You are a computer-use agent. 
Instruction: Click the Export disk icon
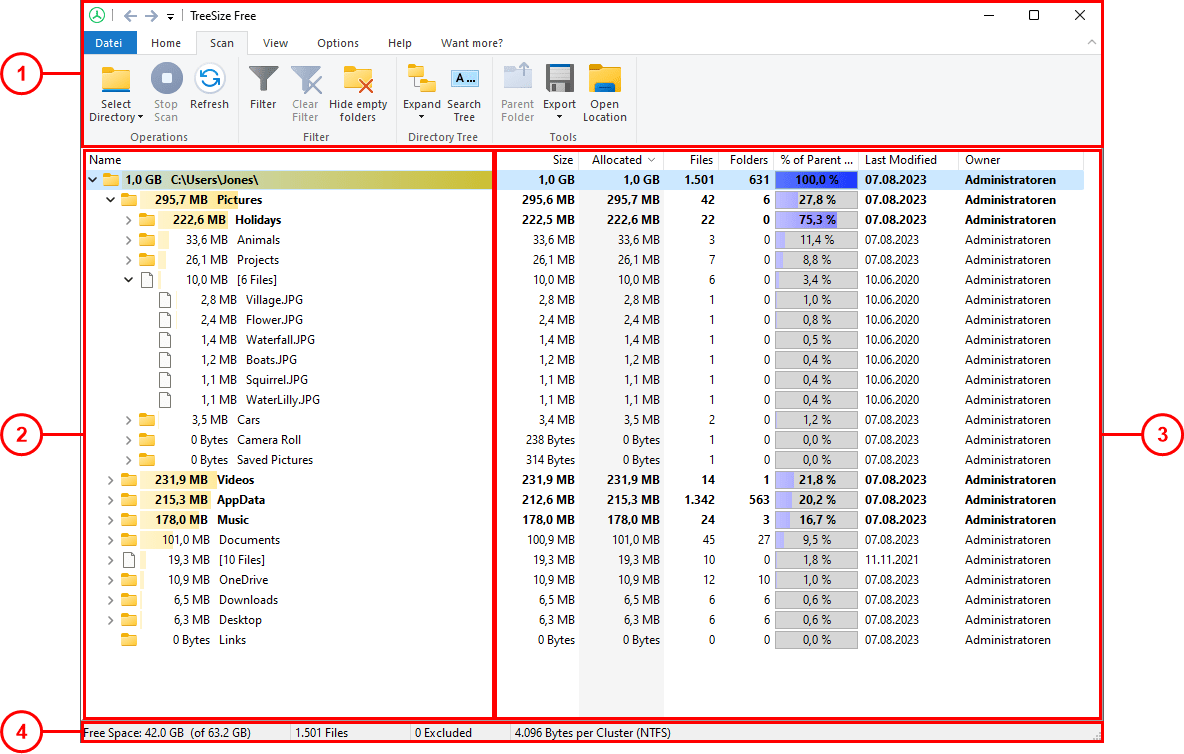coord(560,78)
